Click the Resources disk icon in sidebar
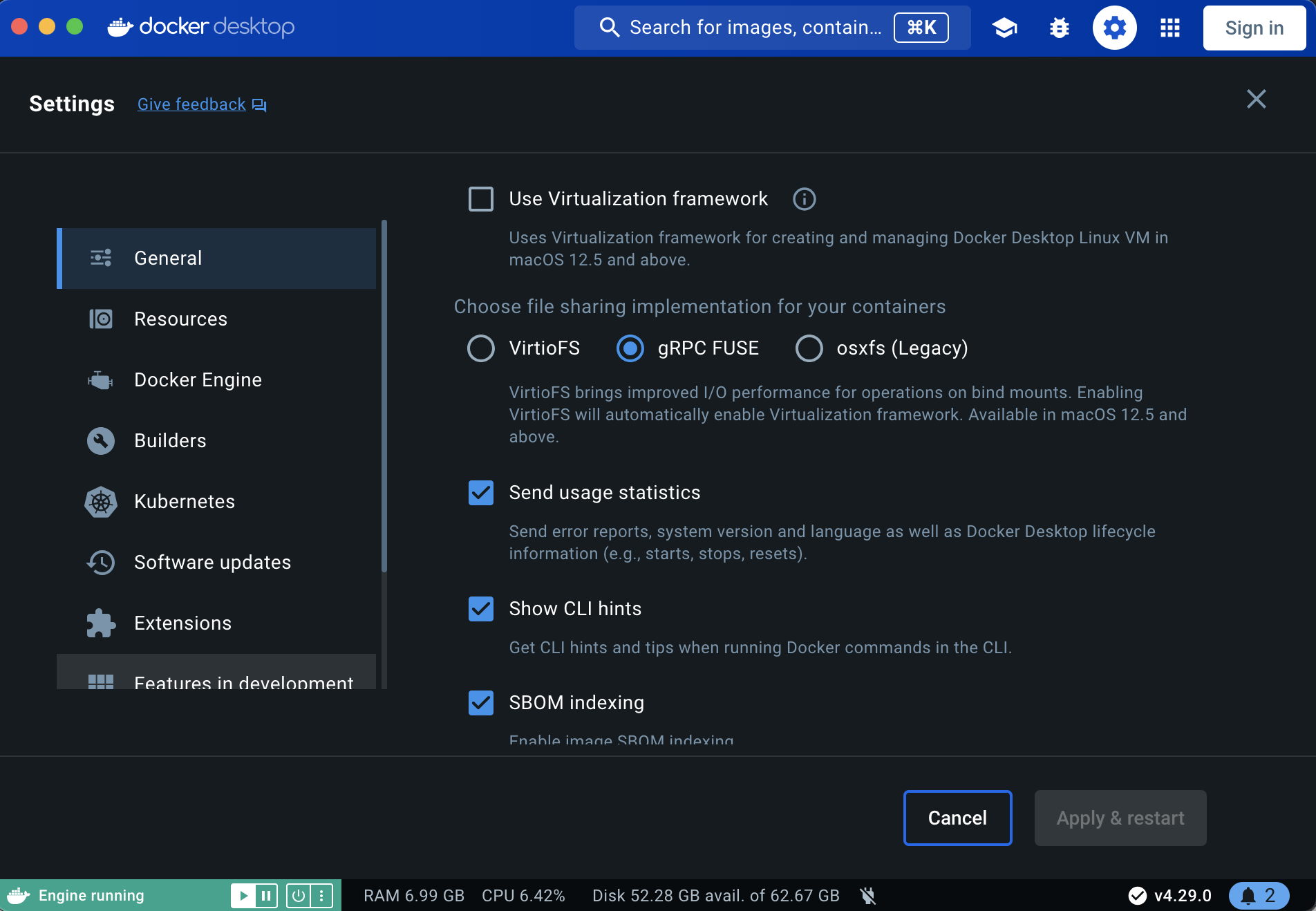1316x911 pixels. coord(101,319)
